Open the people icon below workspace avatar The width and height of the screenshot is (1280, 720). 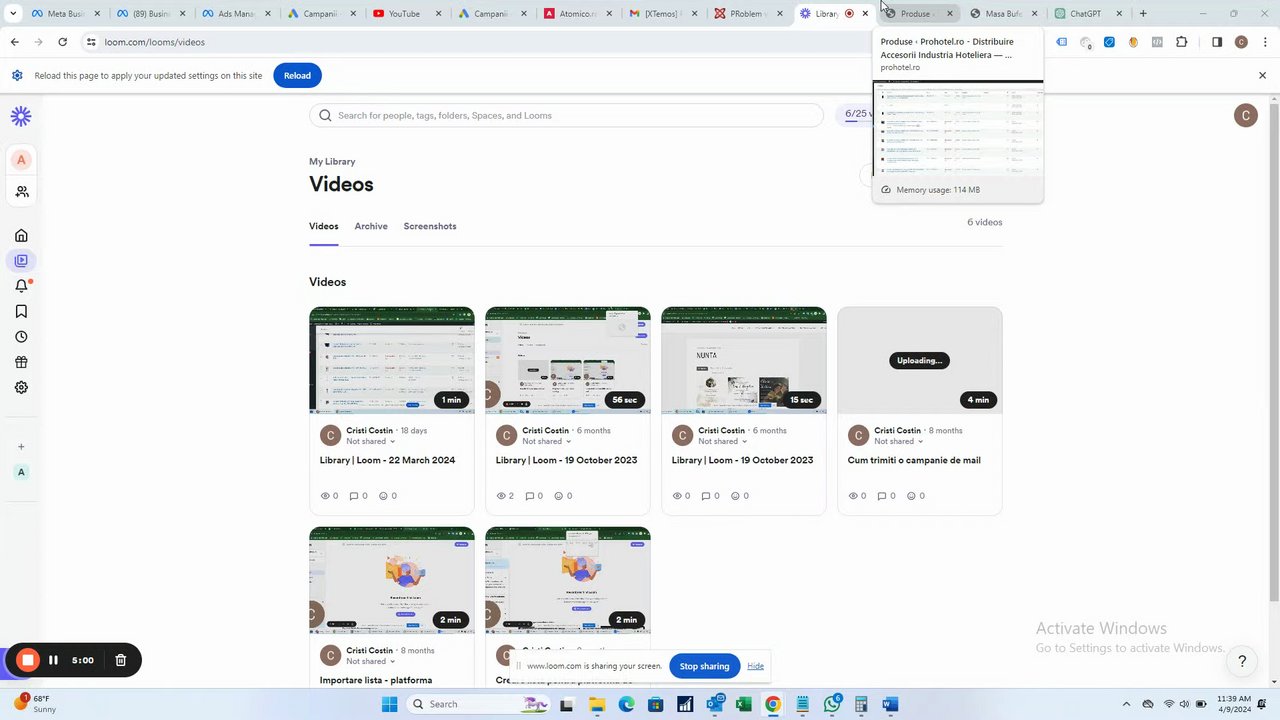pos(21,191)
